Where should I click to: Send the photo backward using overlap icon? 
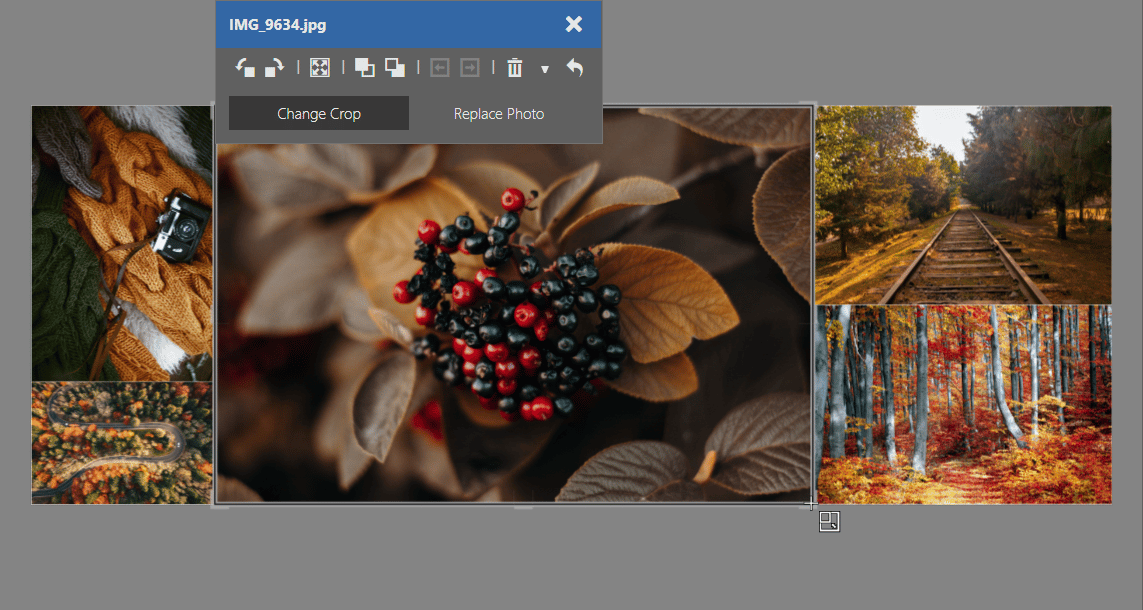tap(394, 67)
